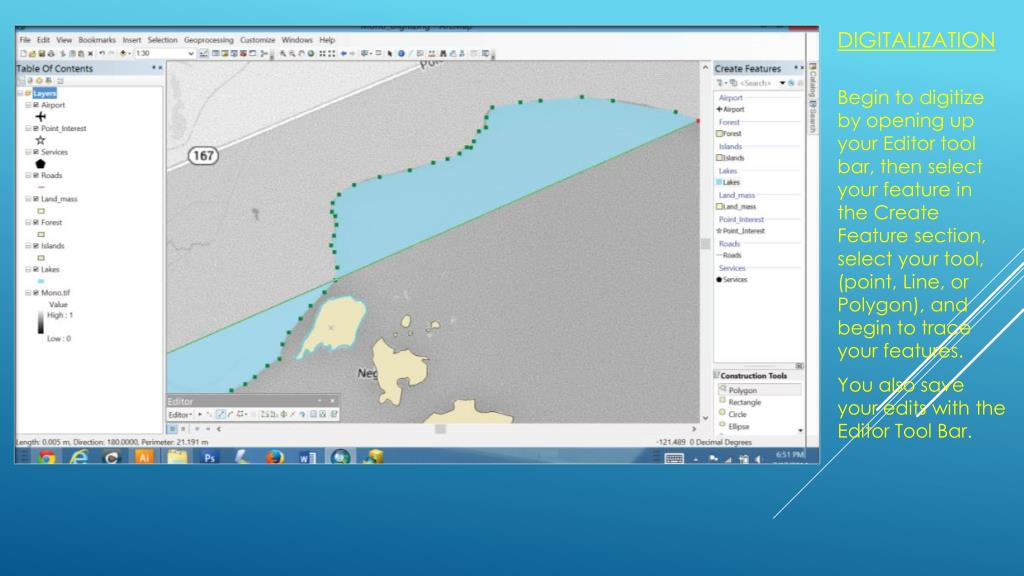Collapse the Layers group in Table Of Contents
The height and width of the screenshot is (576, 1024).
(20, 93)
